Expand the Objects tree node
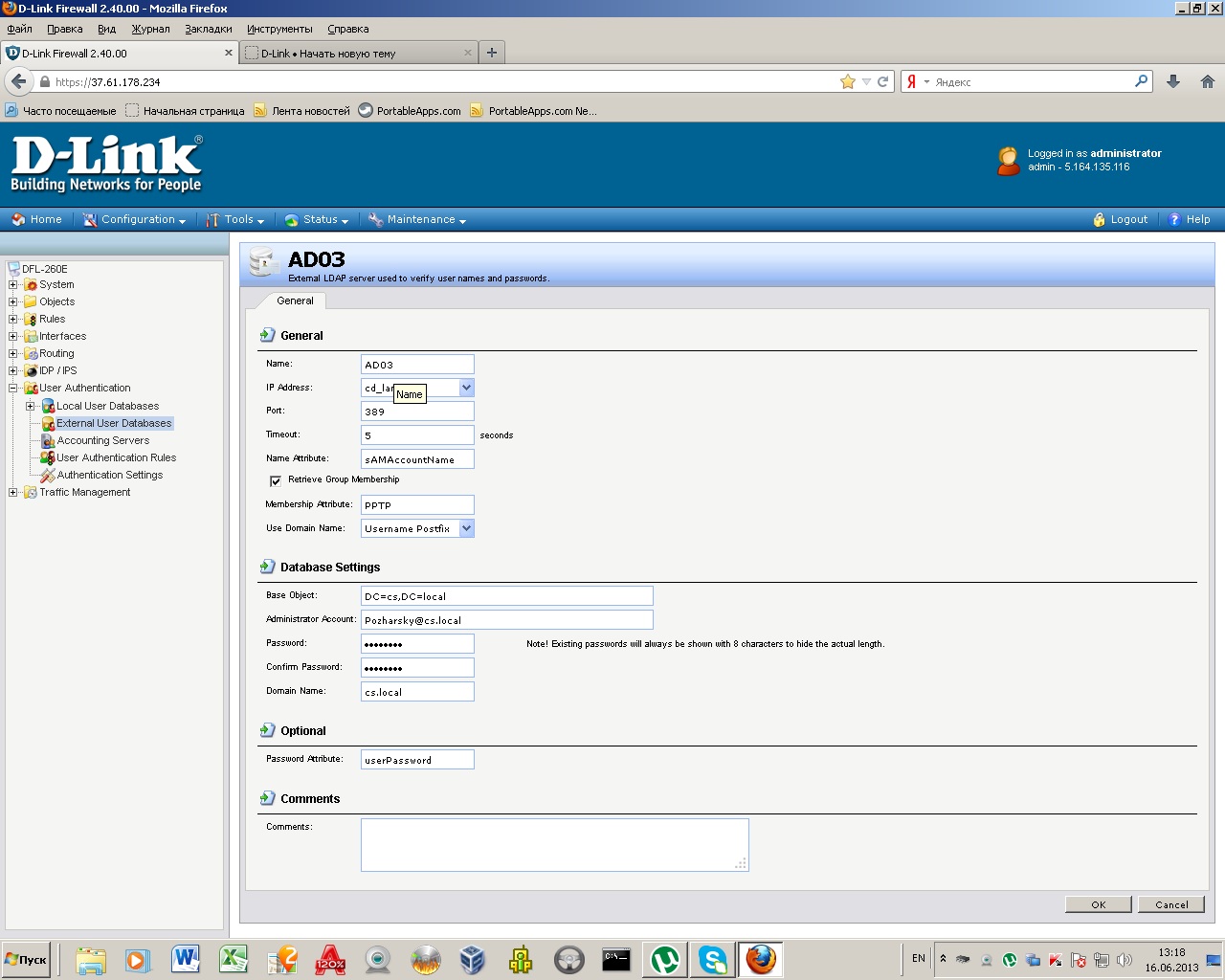Screen dimensions: 1225x980 point(13,301)
